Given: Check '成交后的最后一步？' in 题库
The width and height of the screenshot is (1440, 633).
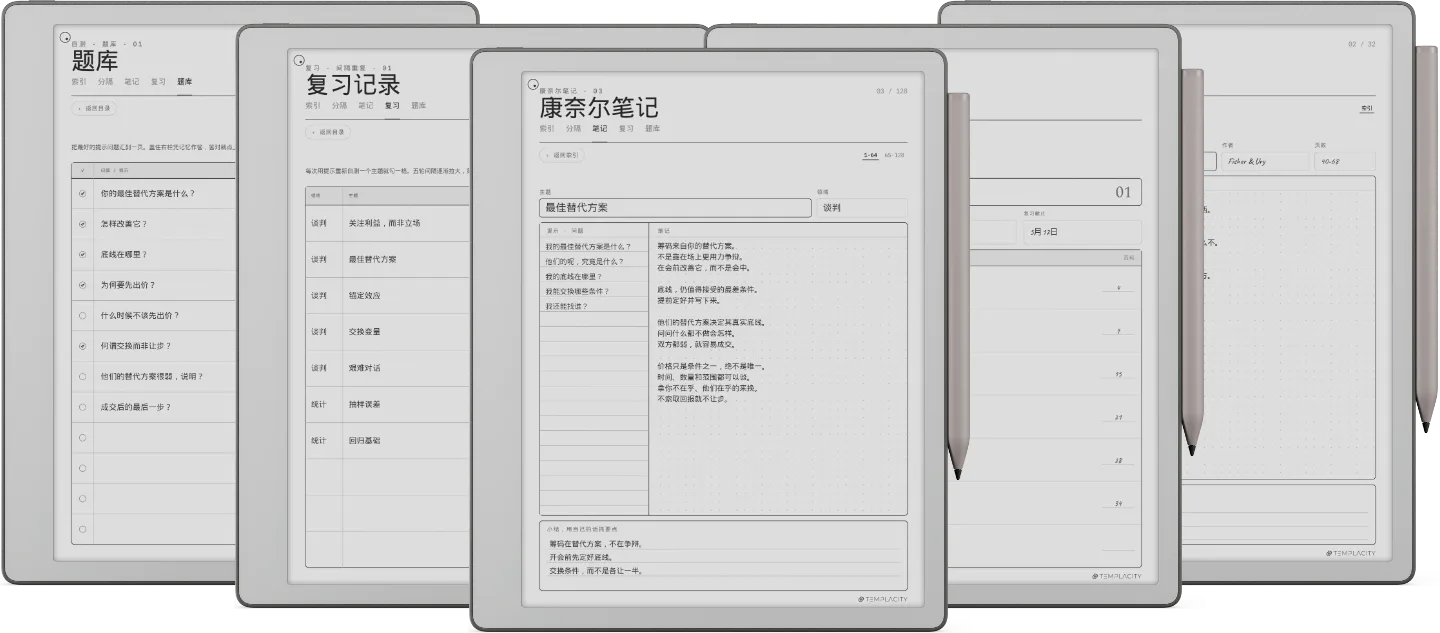Looking at the screenshot, I should click(82, 407).
